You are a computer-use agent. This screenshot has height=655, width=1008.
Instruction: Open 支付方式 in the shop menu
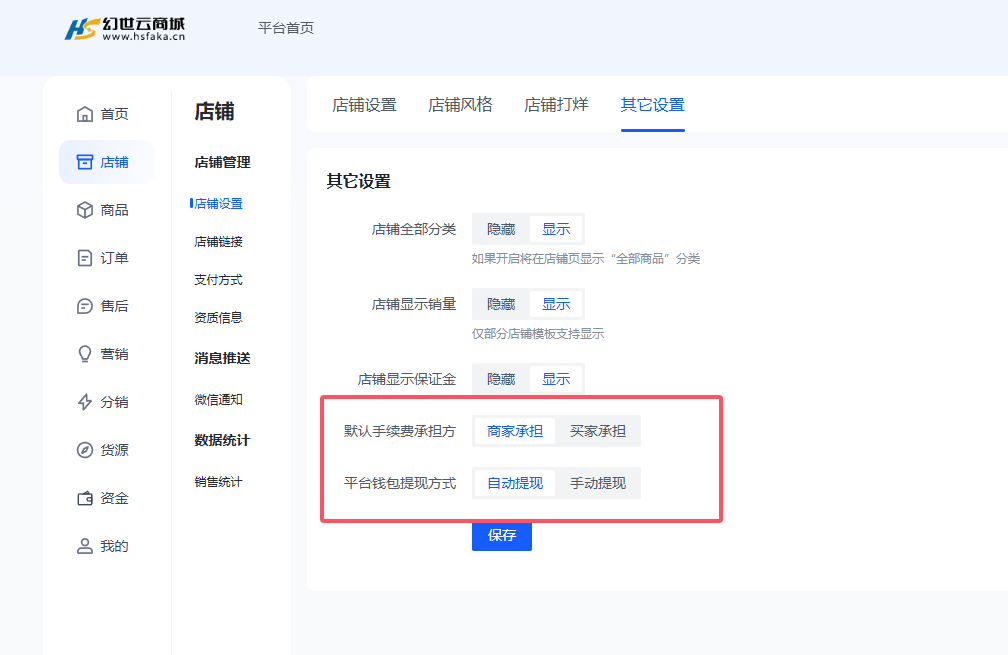[x=218, y=279]
